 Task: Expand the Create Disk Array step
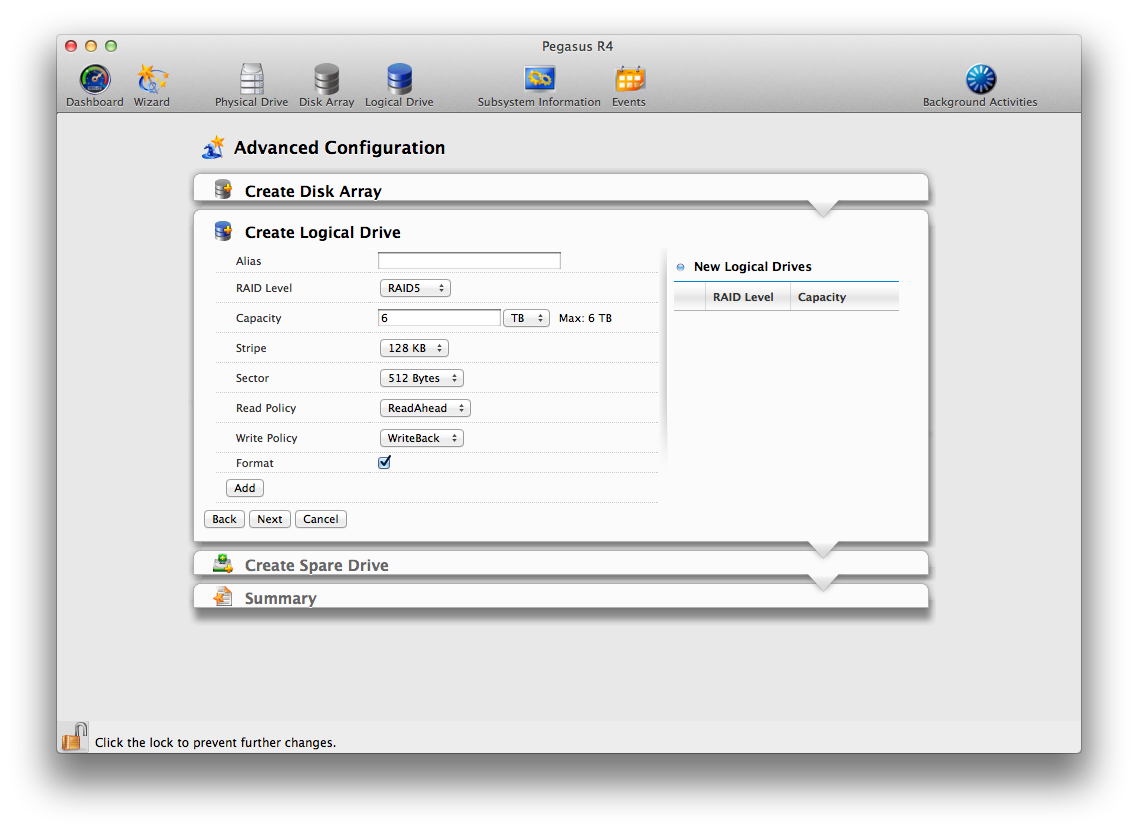[x=313, y=191]
